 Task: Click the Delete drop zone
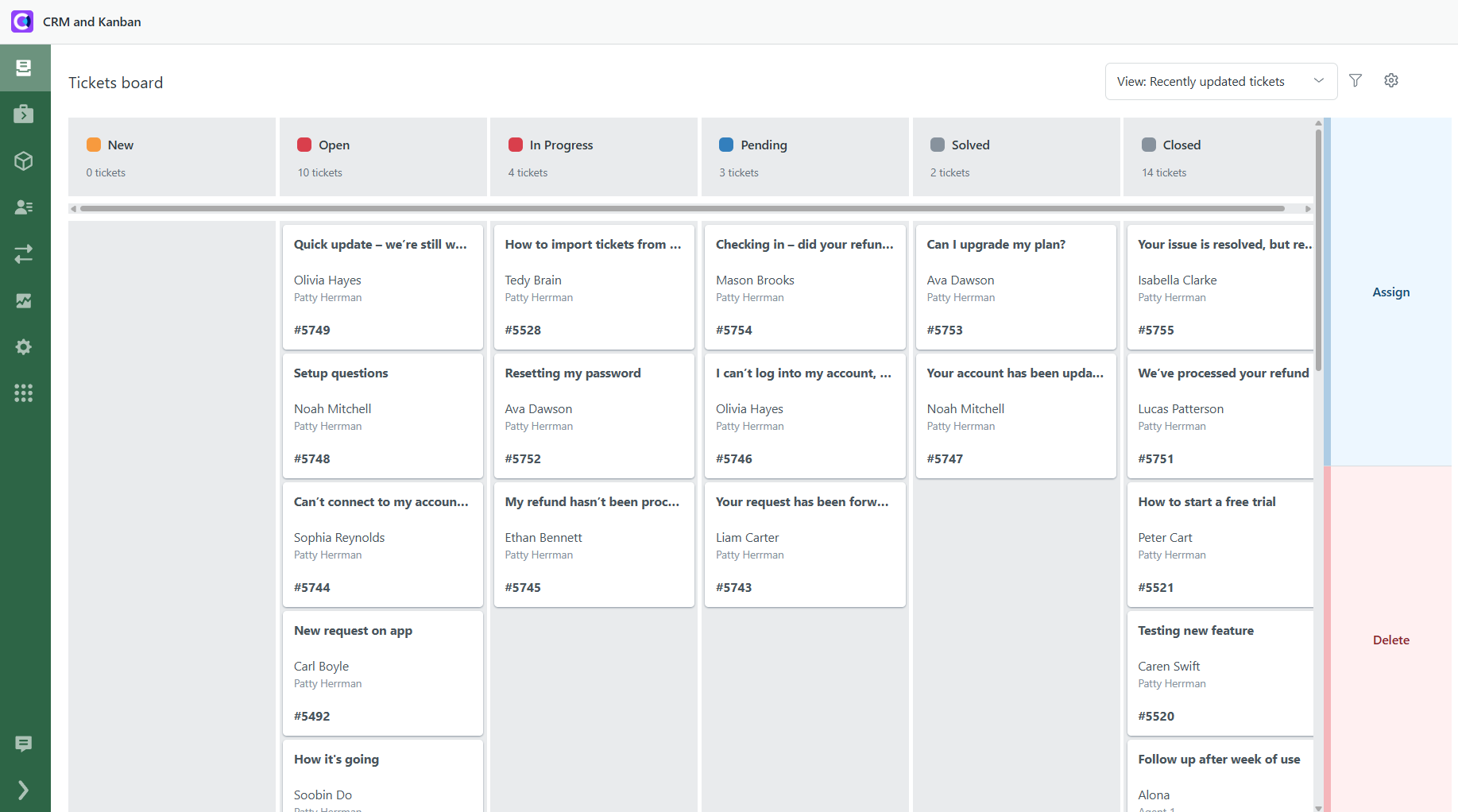pos(1390,640)
